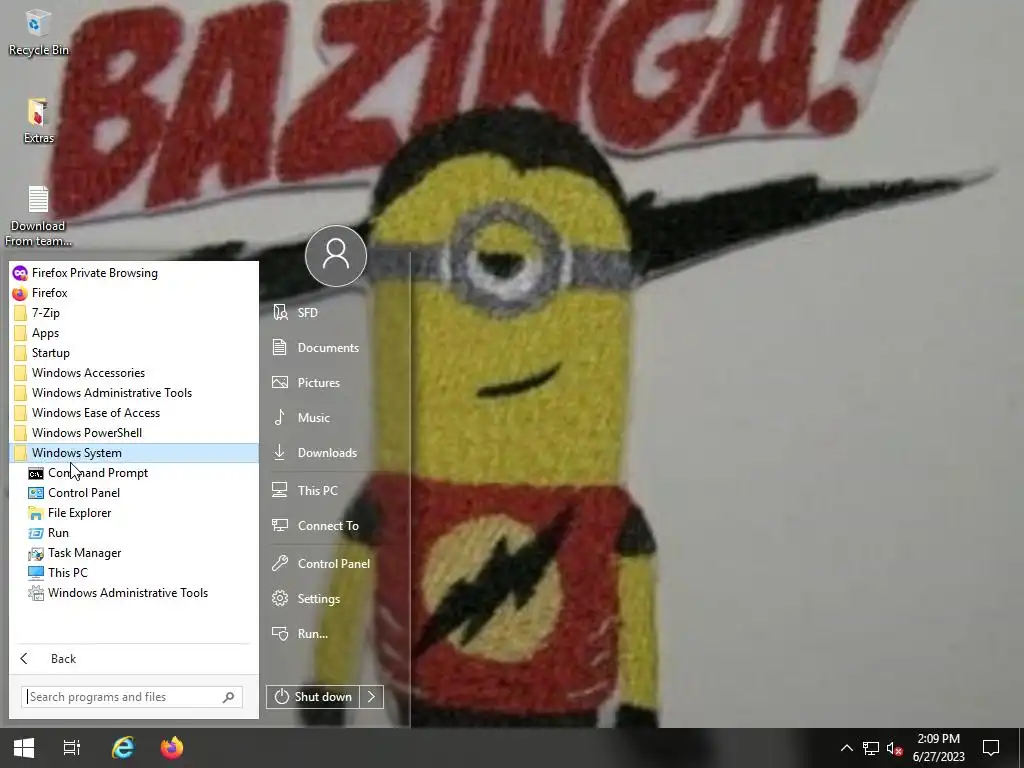Open Windows Administrative Tools shortcut with gear icon

[x=134, y=593]
